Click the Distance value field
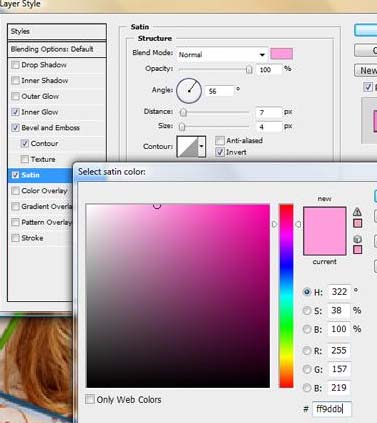 point(269,113)
